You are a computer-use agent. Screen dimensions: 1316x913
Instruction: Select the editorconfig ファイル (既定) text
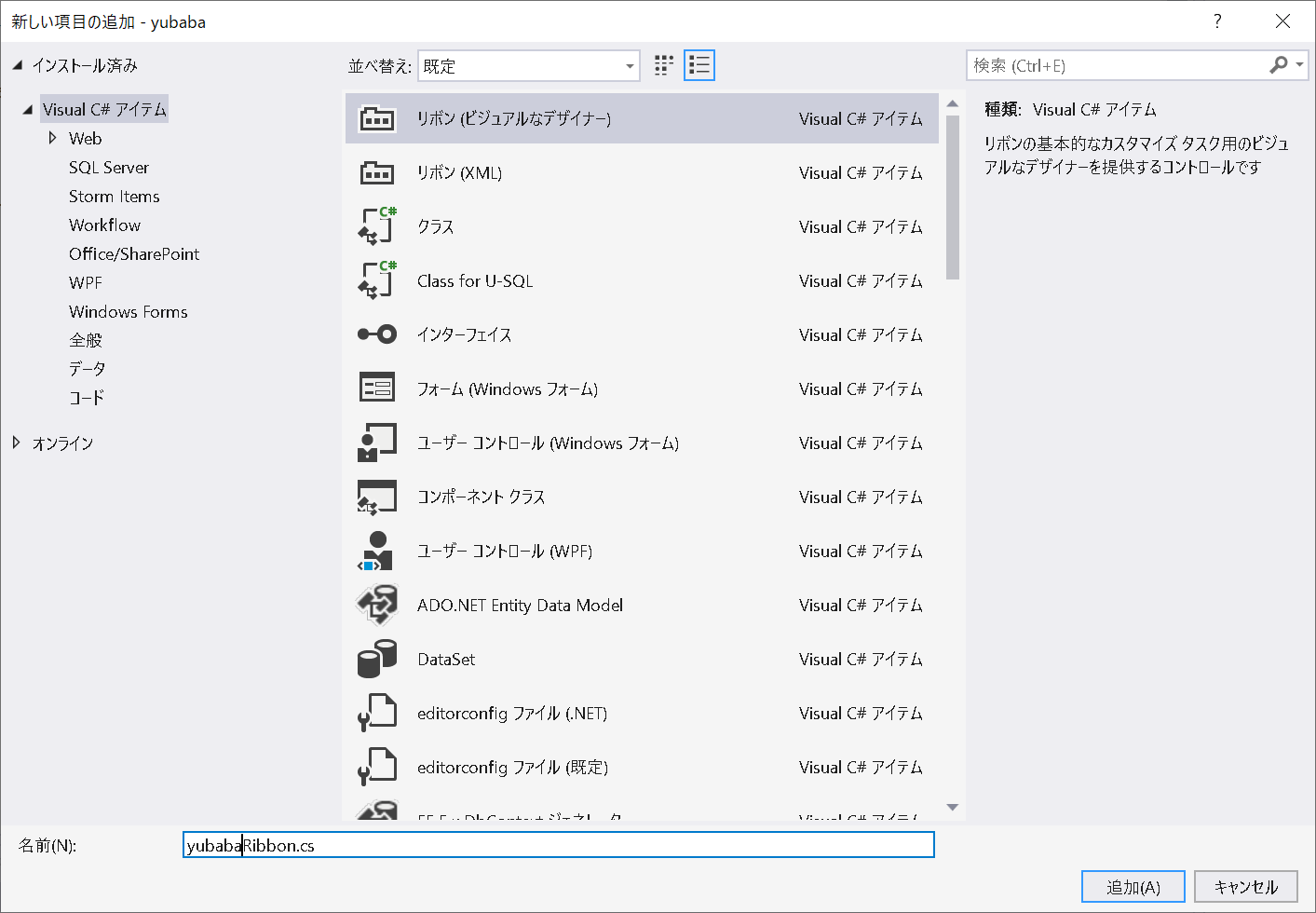click(513, 768)
